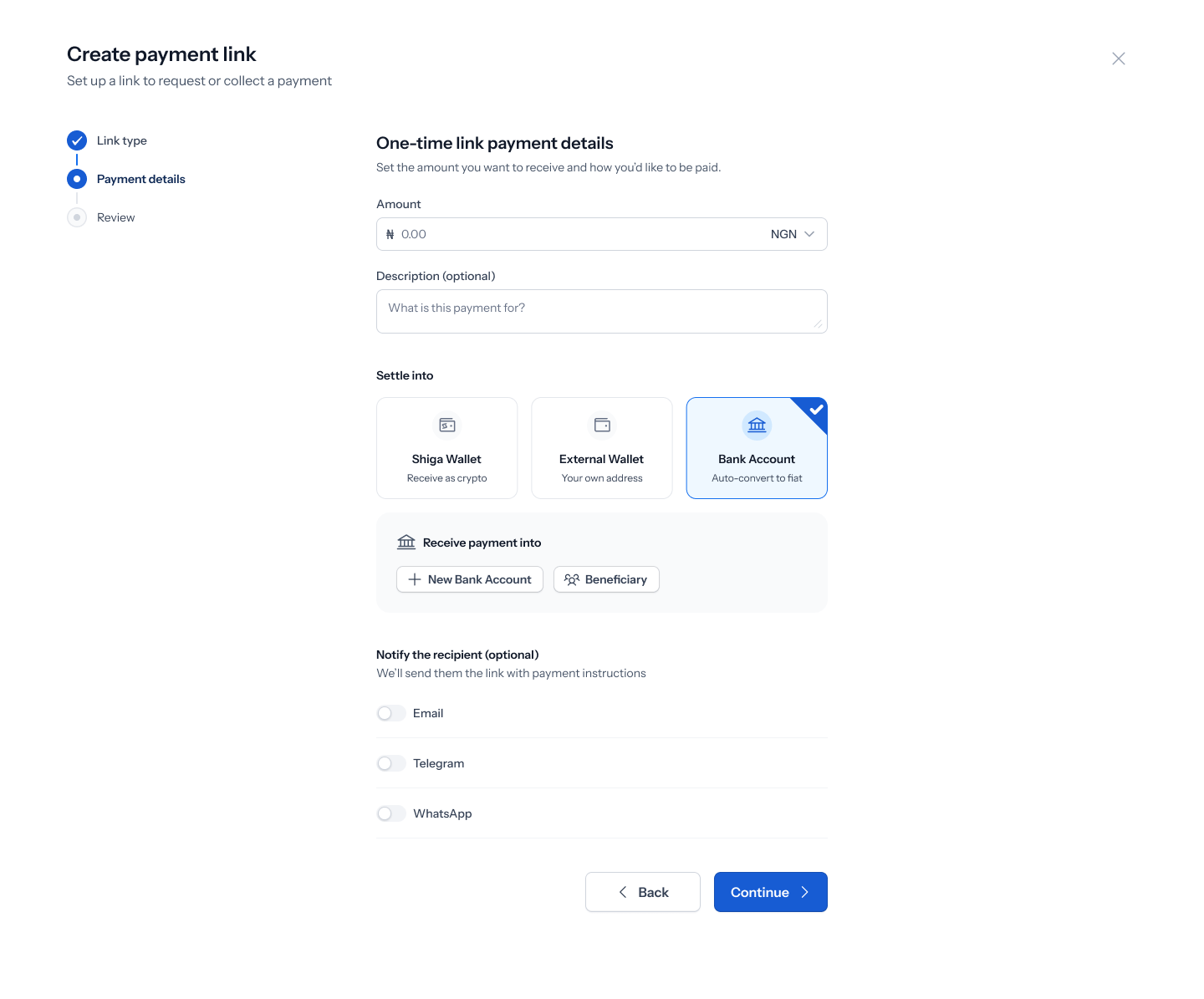Go Back to previous step
This screenshot has width=1204, height=999.
click(x=643, y=892)
